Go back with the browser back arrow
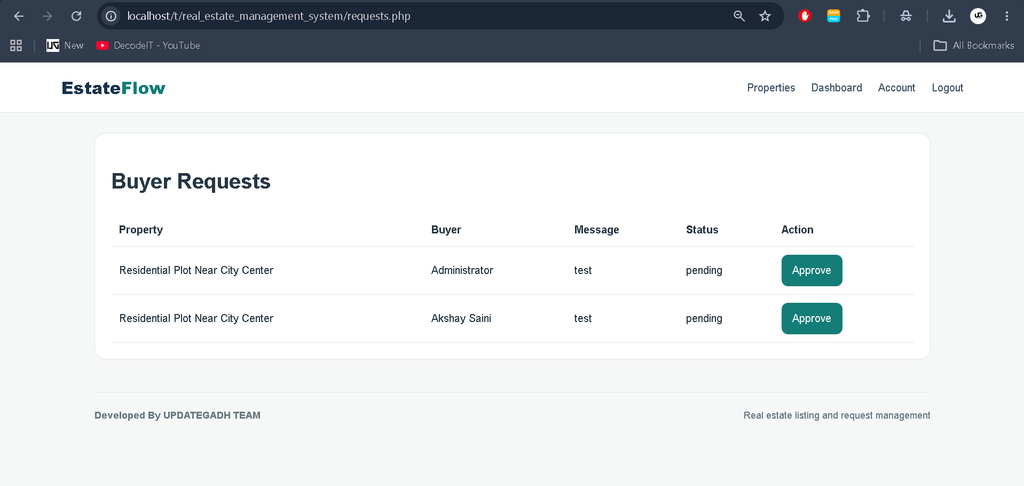The image size is (1024, 486). [19, 16]
